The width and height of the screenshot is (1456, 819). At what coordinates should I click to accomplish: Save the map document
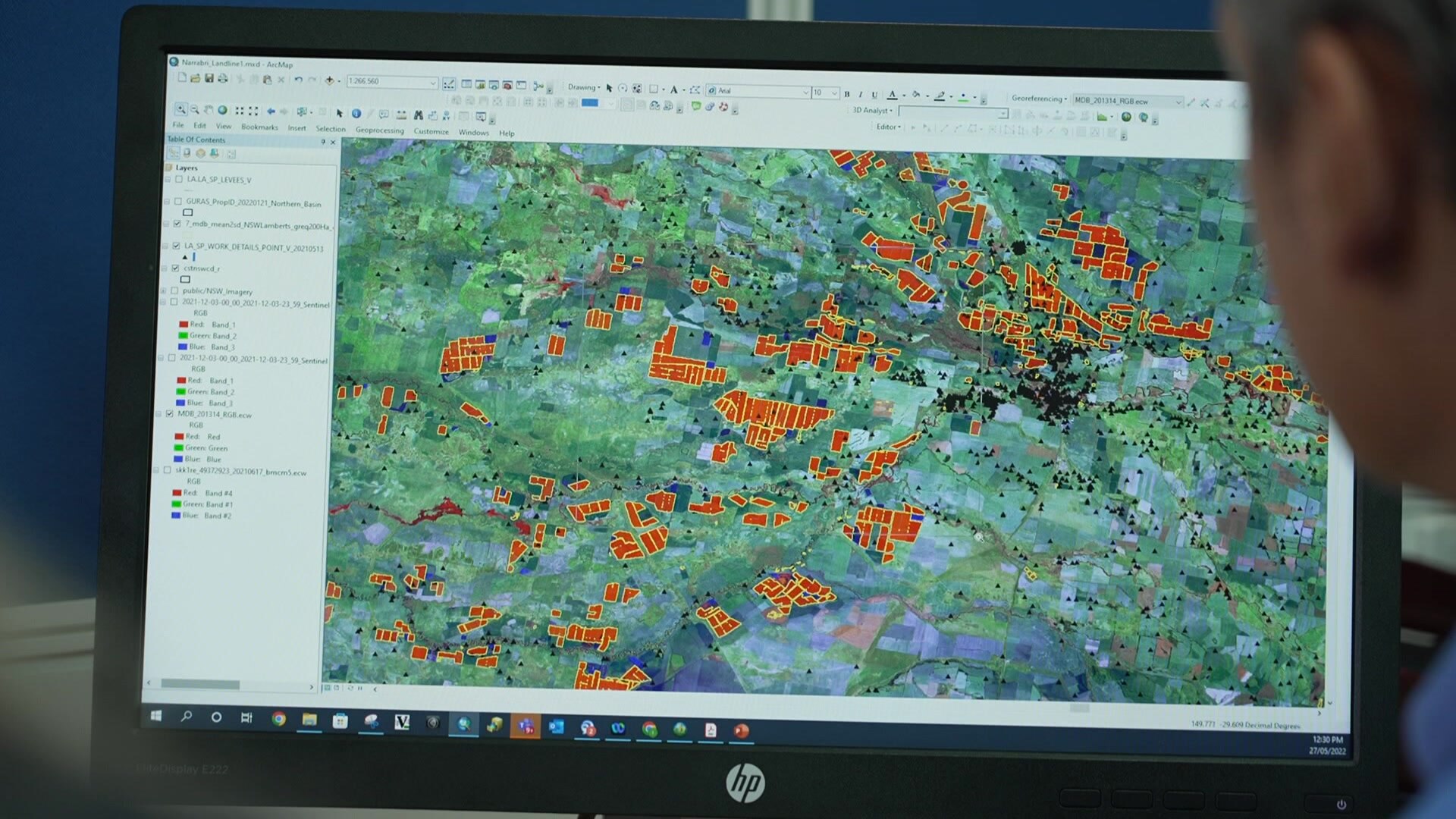point(209,78)
